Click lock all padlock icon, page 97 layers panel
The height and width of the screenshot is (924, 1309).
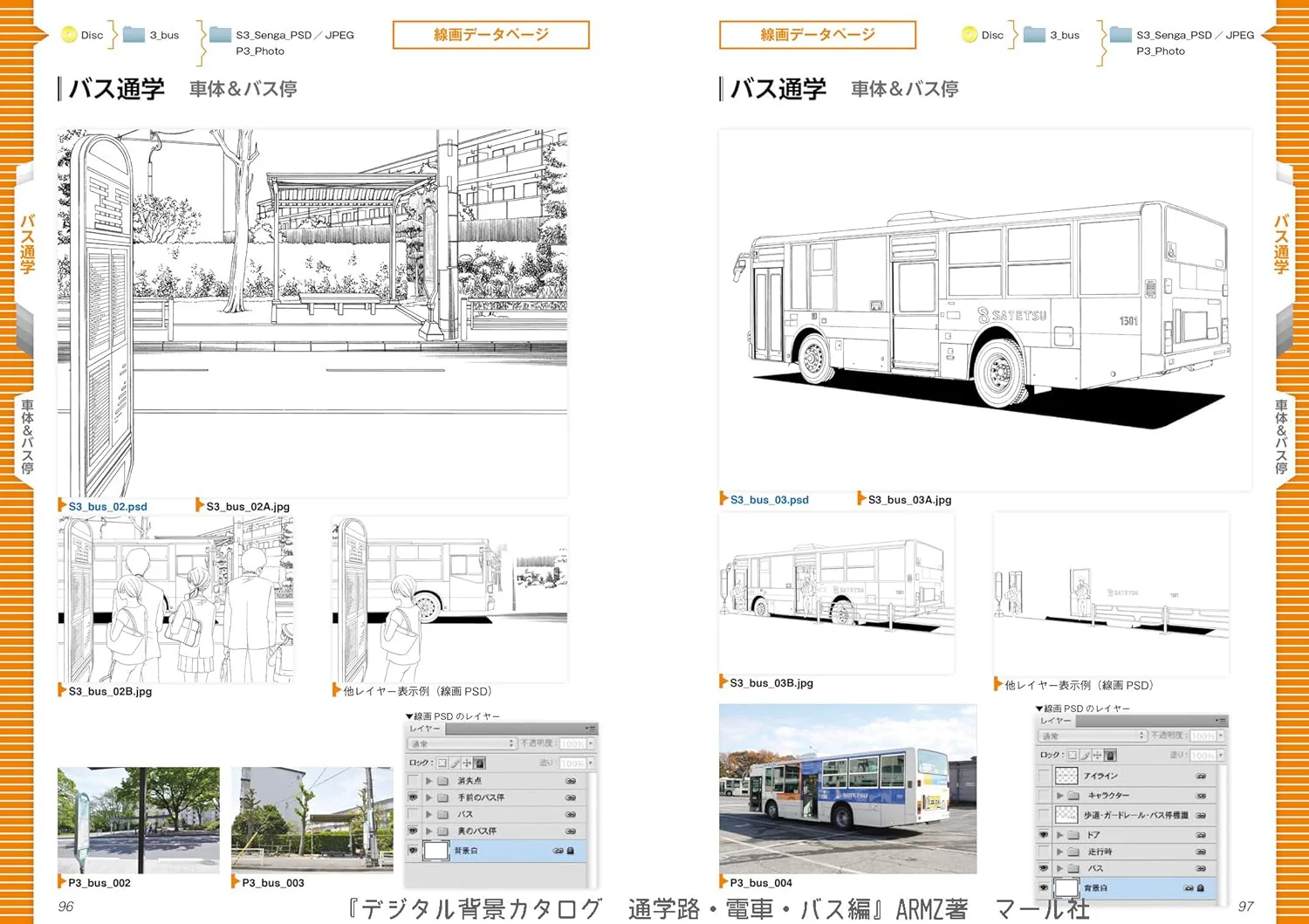[1110, 756]
